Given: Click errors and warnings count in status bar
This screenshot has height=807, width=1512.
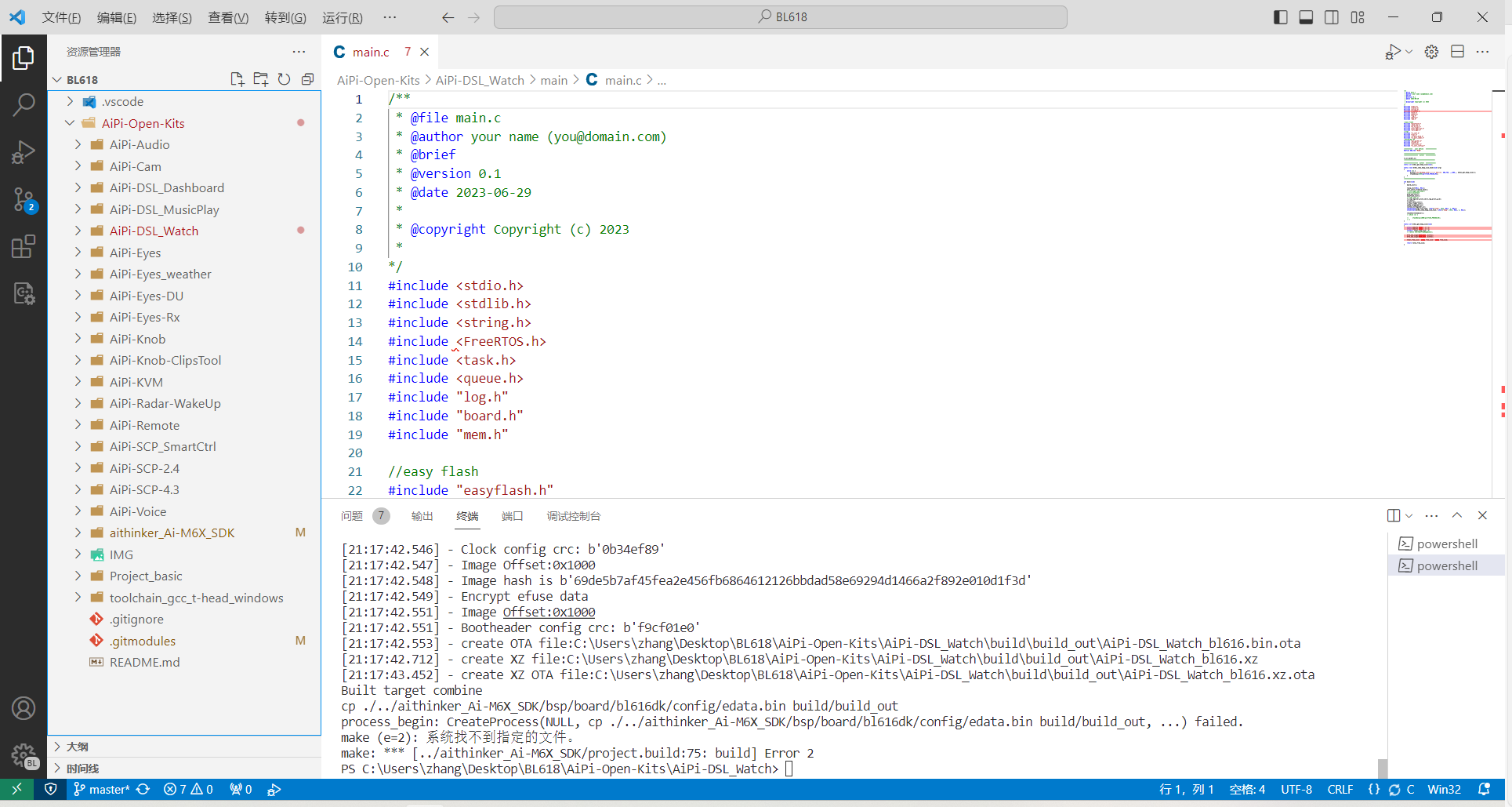Looking at the screenshot, I should 188,789.
